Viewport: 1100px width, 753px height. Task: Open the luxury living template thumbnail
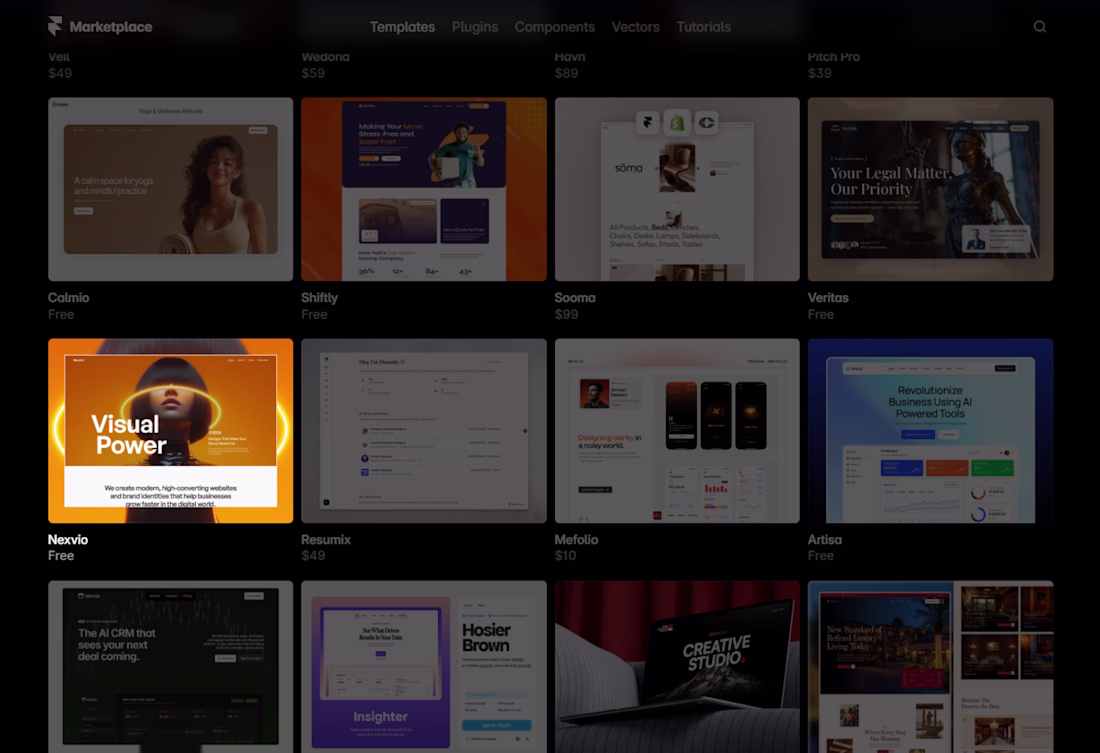click(x=930, y=667)
